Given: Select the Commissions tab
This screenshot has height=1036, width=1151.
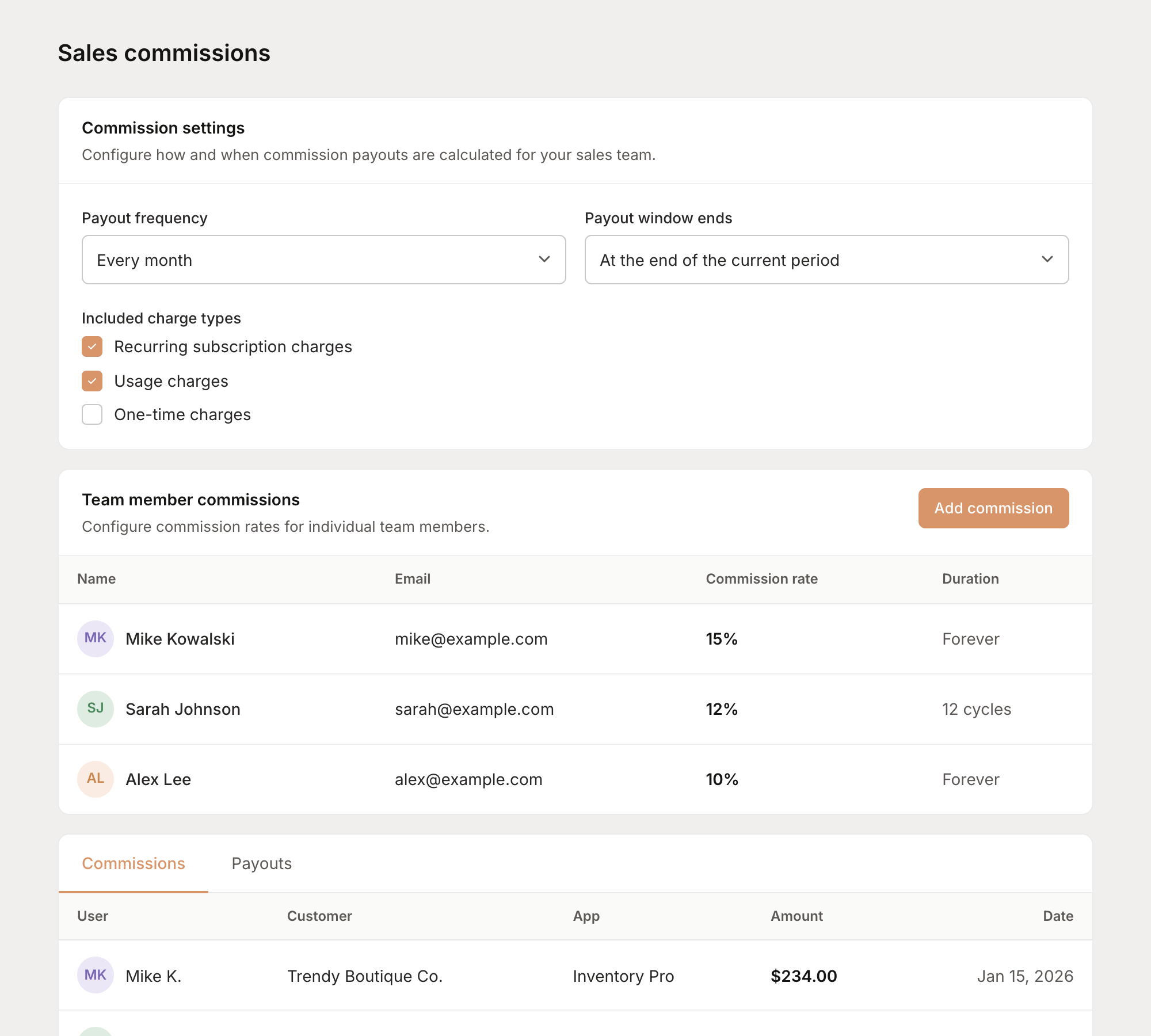Looking at the screenshot, I should tap(134, 863).
